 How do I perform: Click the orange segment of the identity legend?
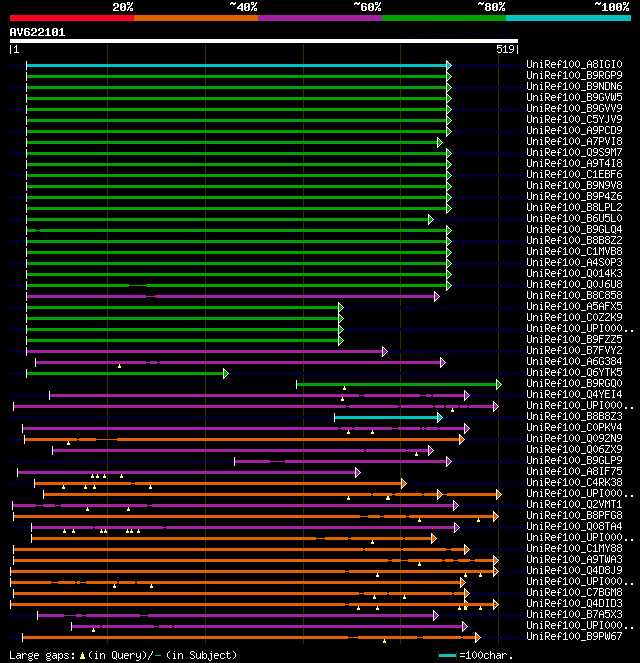196,18
